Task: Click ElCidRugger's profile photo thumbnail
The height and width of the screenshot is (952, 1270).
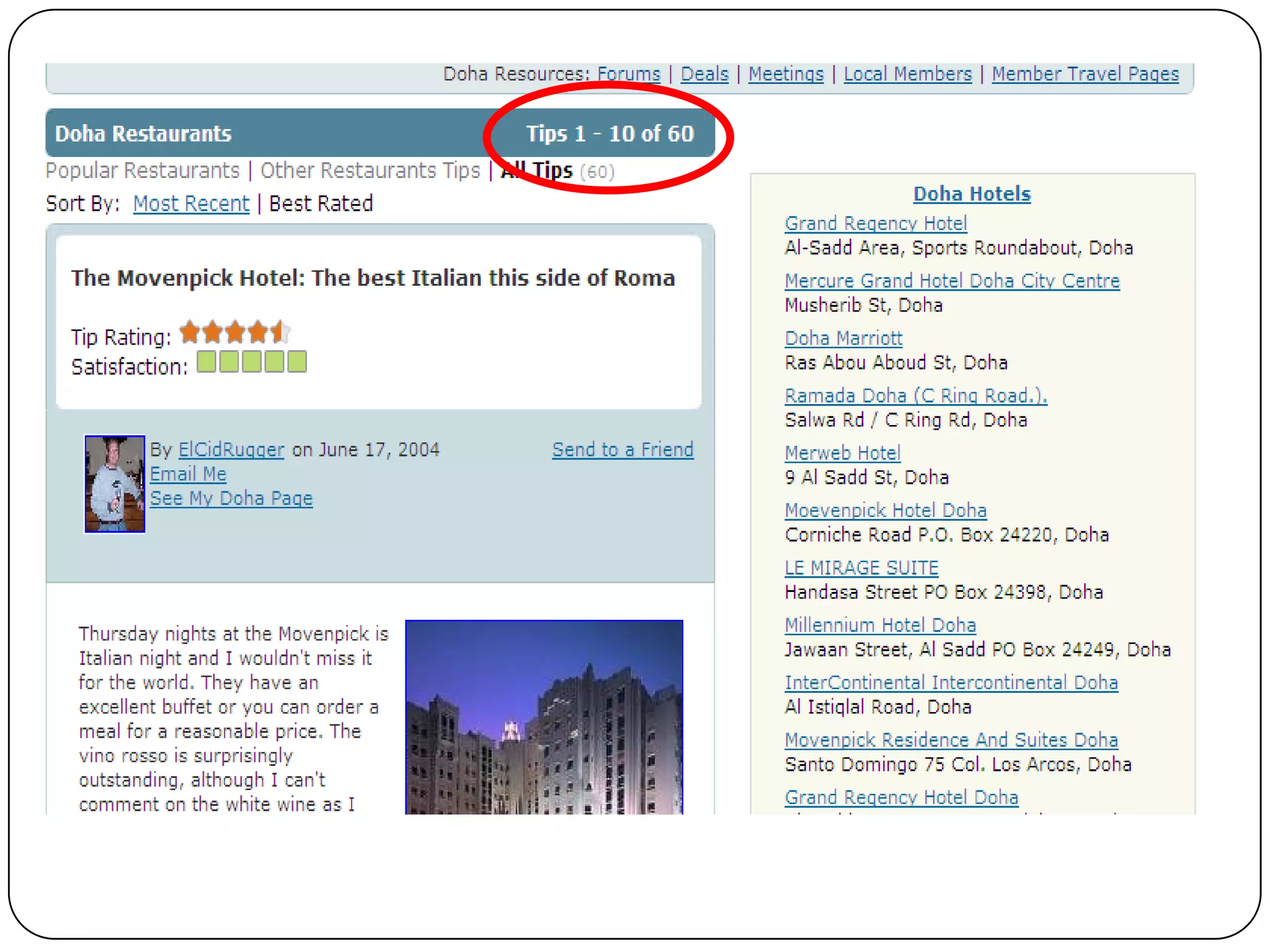Action: pos(115,484)
